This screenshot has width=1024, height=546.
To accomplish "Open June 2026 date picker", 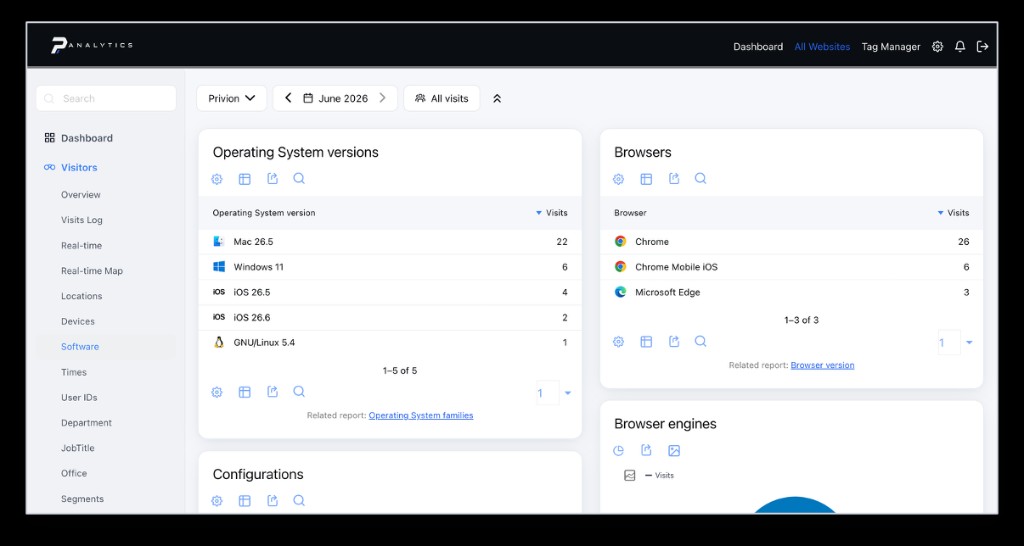I will point(336,98).
